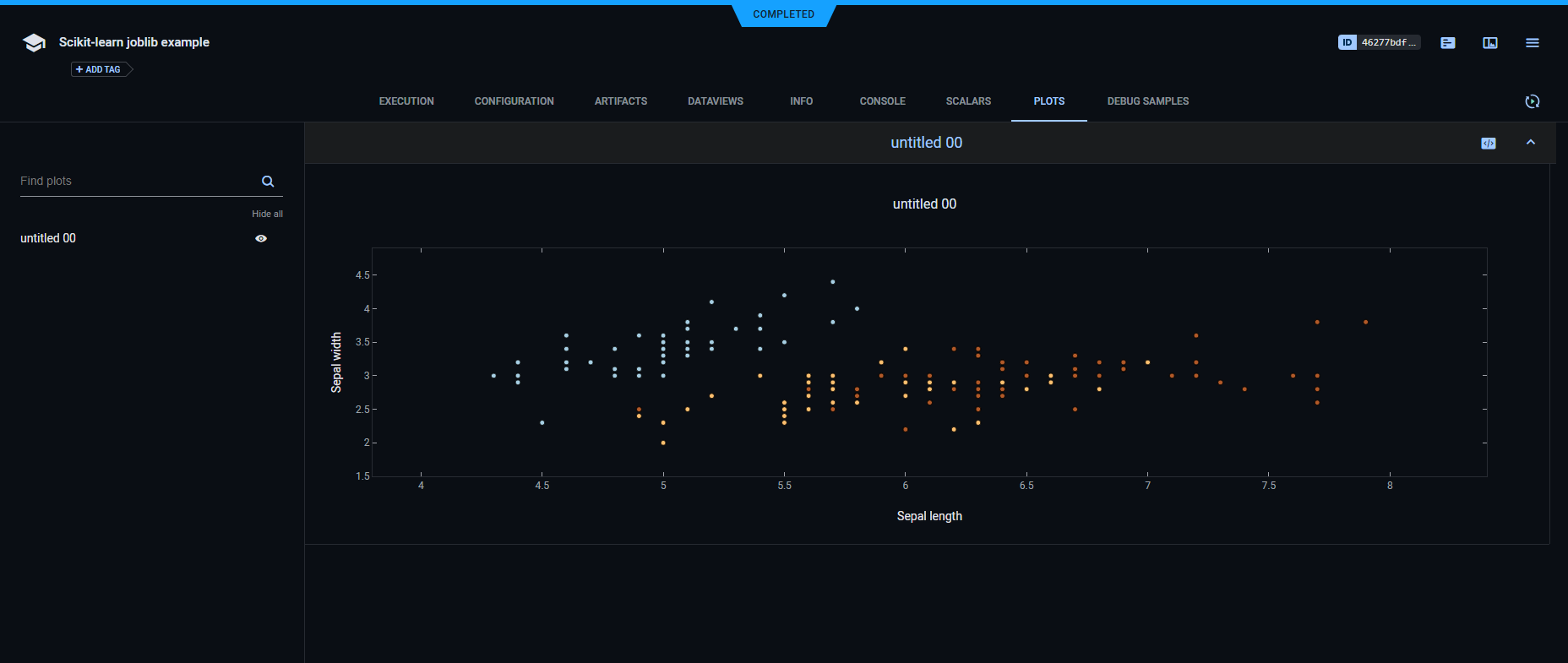Hide untitled 00 plot using eye icon

click(261, 239)
